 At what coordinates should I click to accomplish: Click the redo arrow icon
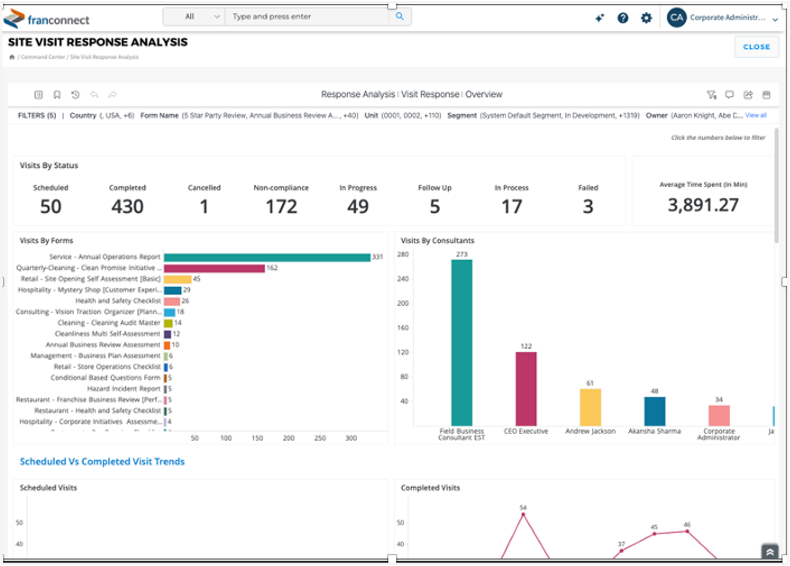pos(112,95)
